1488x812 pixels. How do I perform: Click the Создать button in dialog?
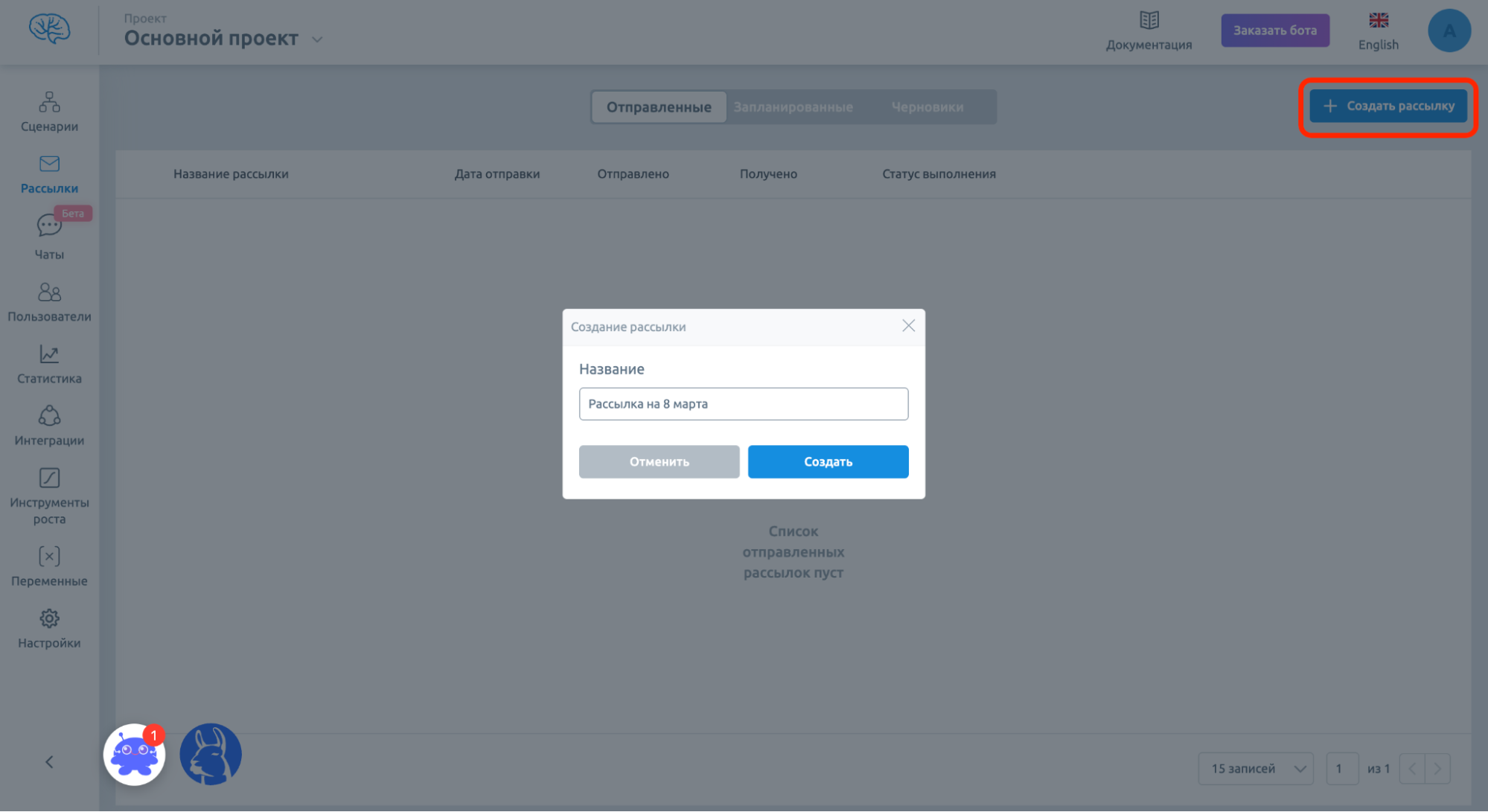828,461
